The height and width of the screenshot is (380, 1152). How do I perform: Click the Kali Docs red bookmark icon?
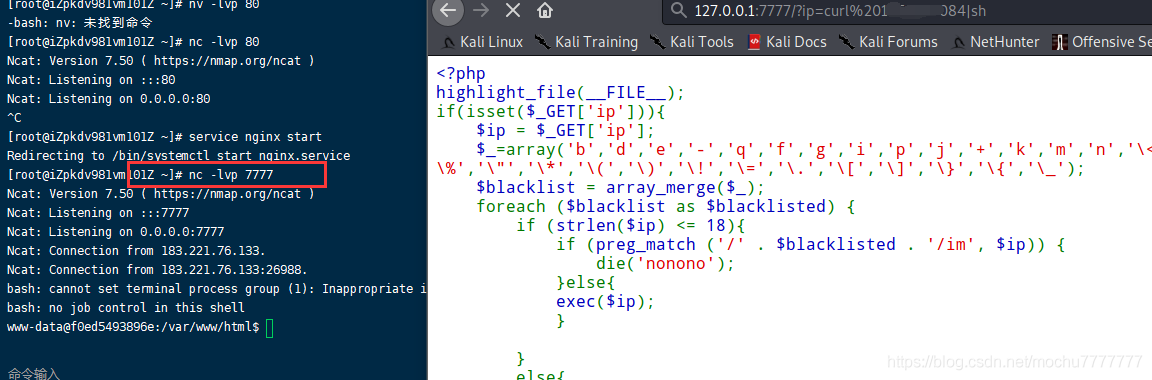(x=754, y=42)
